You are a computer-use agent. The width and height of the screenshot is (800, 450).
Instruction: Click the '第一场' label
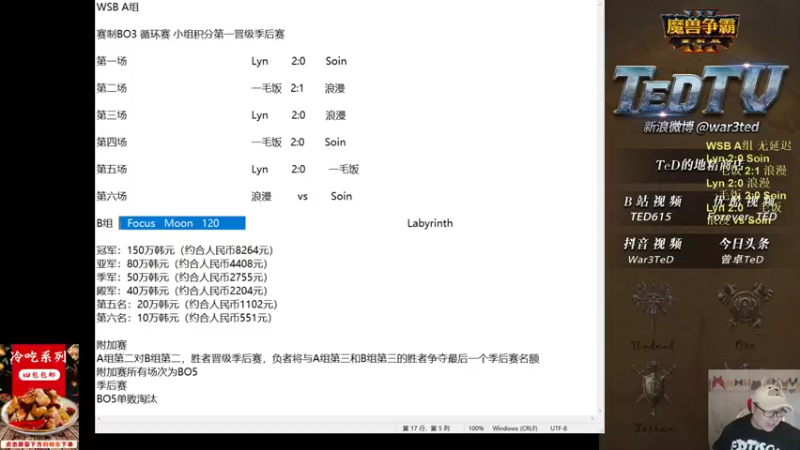(x=111, y=61)
